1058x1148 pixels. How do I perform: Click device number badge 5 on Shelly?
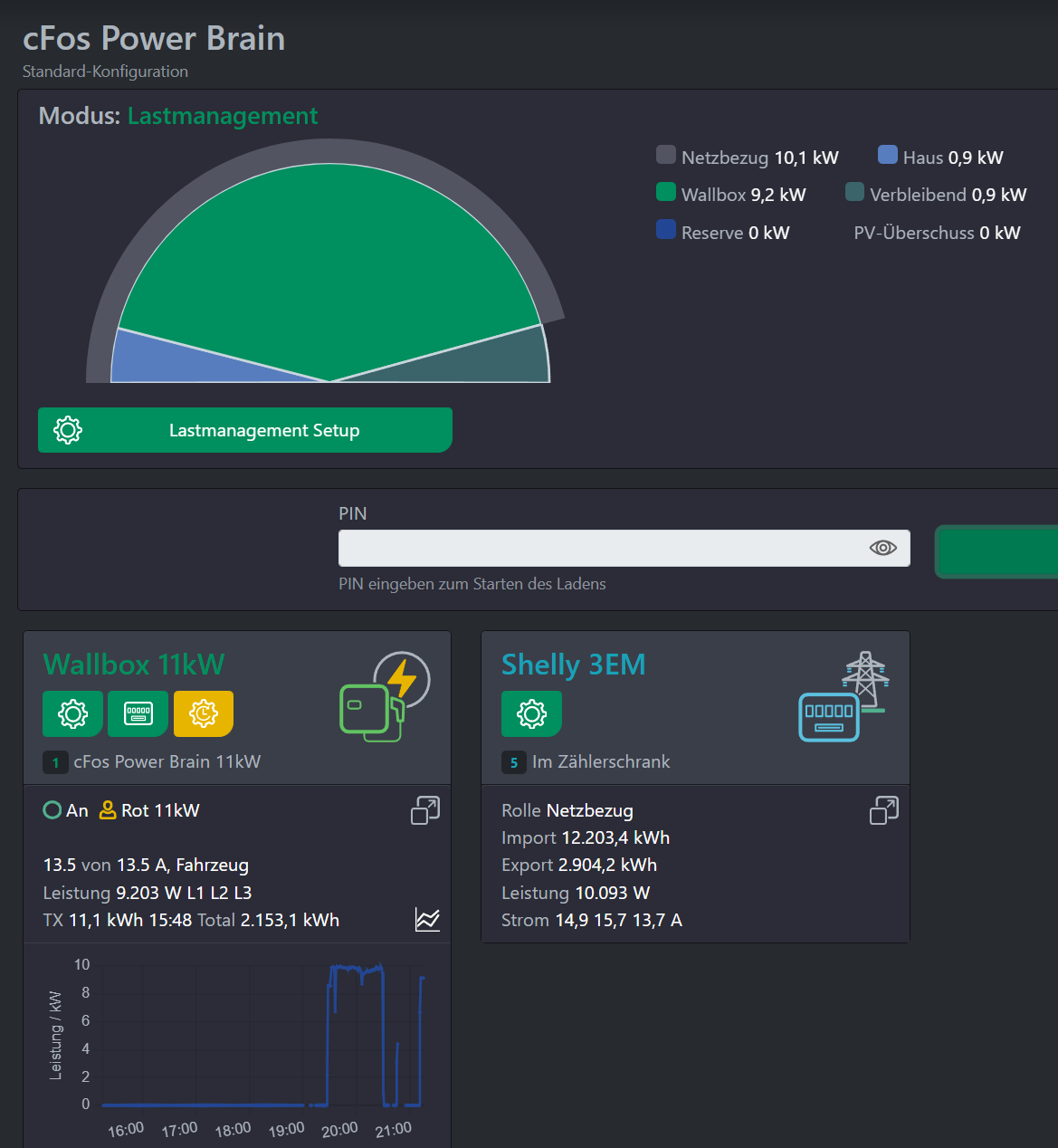(x=514, y=762)
